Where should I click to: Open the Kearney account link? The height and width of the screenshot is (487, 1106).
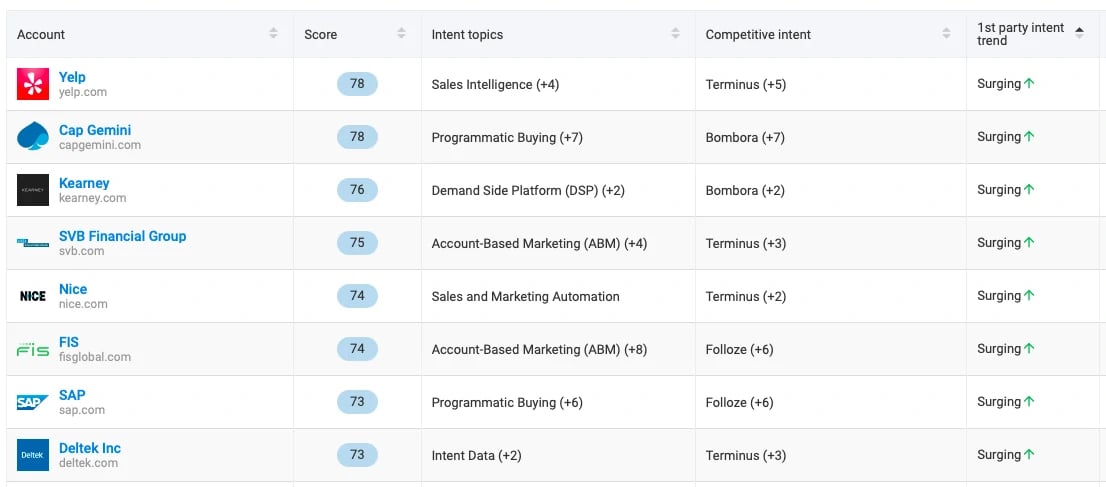pos(84,183)
